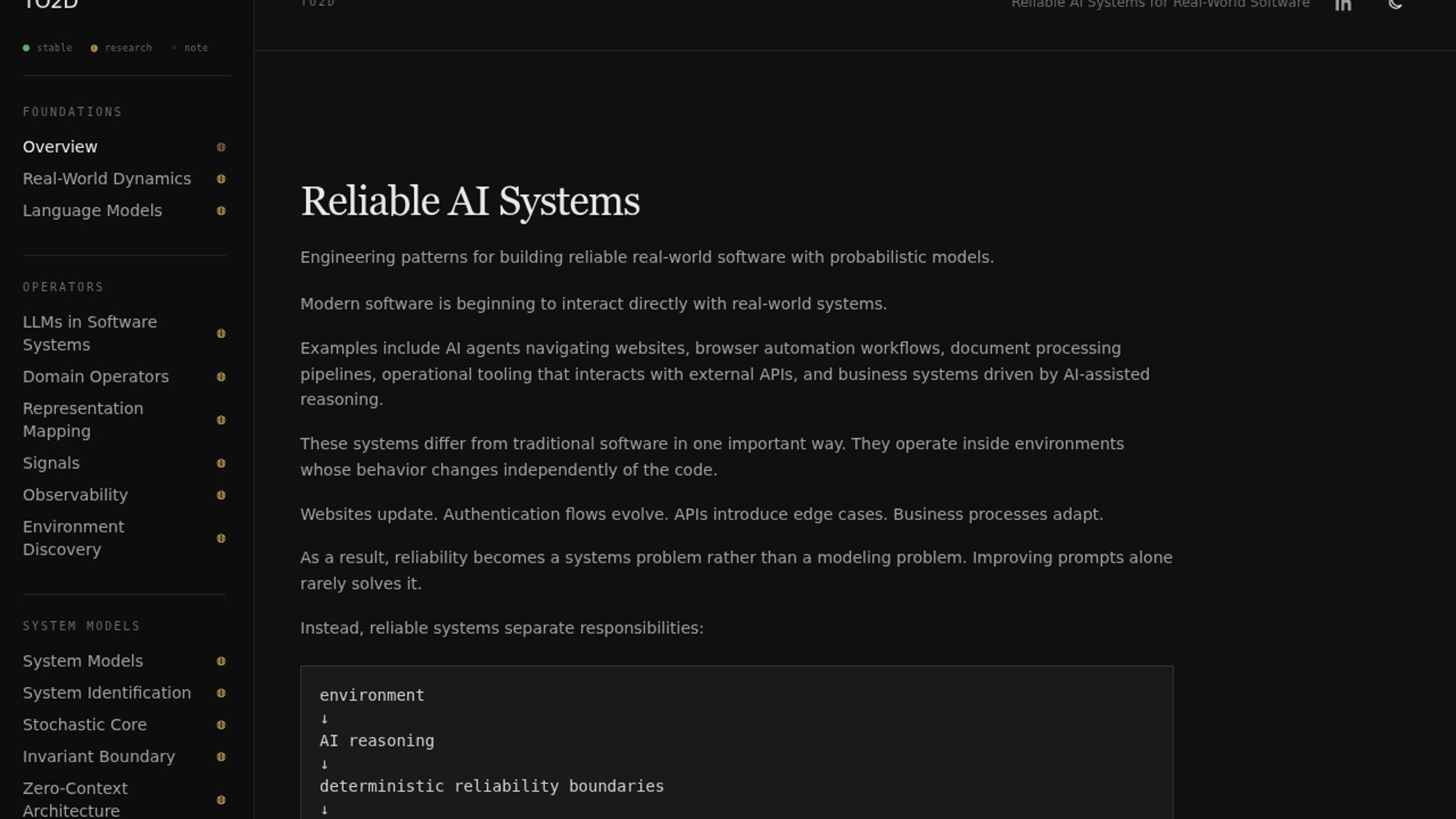
Task: Go to the Signals page
Action: pos(51,463)
